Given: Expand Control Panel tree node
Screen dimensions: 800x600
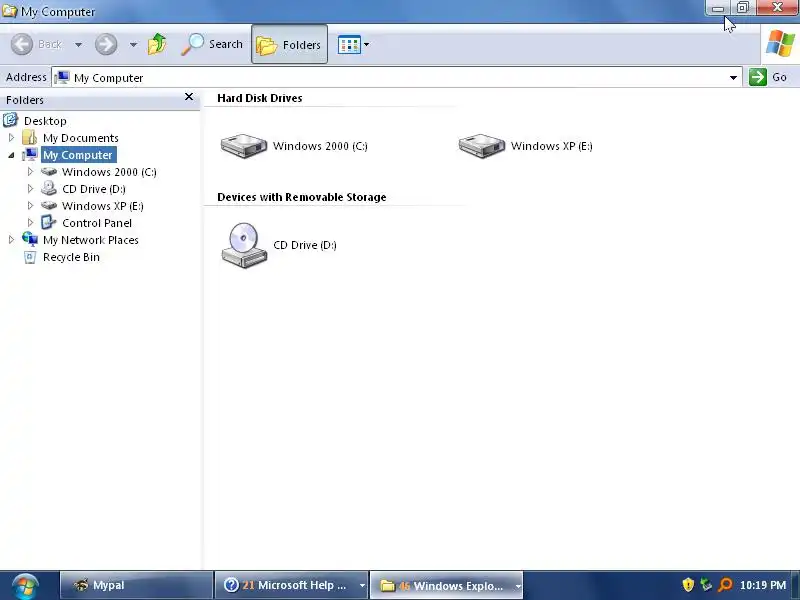Looking at the screenshot, I should pyautogui.click(x=30, y=223).
